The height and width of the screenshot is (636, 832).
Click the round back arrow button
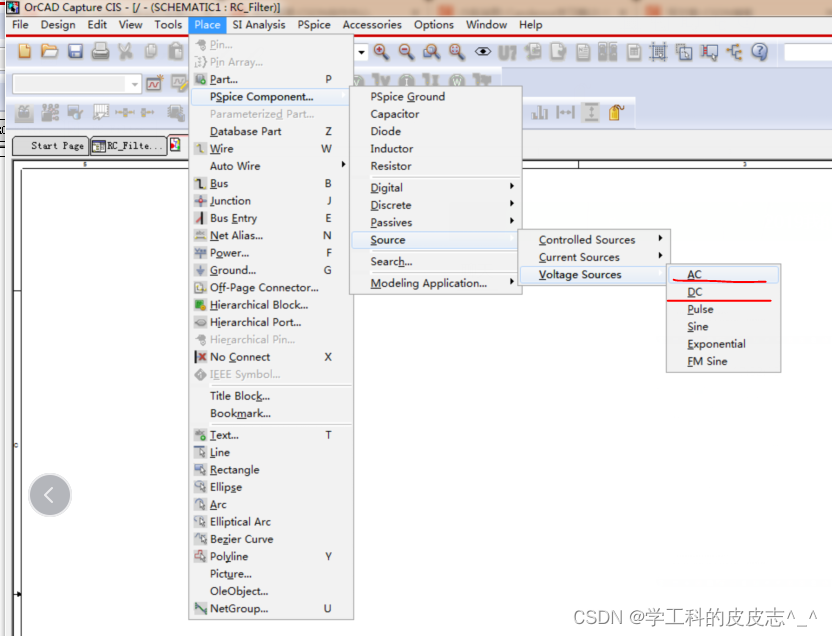tap(49, 495)
